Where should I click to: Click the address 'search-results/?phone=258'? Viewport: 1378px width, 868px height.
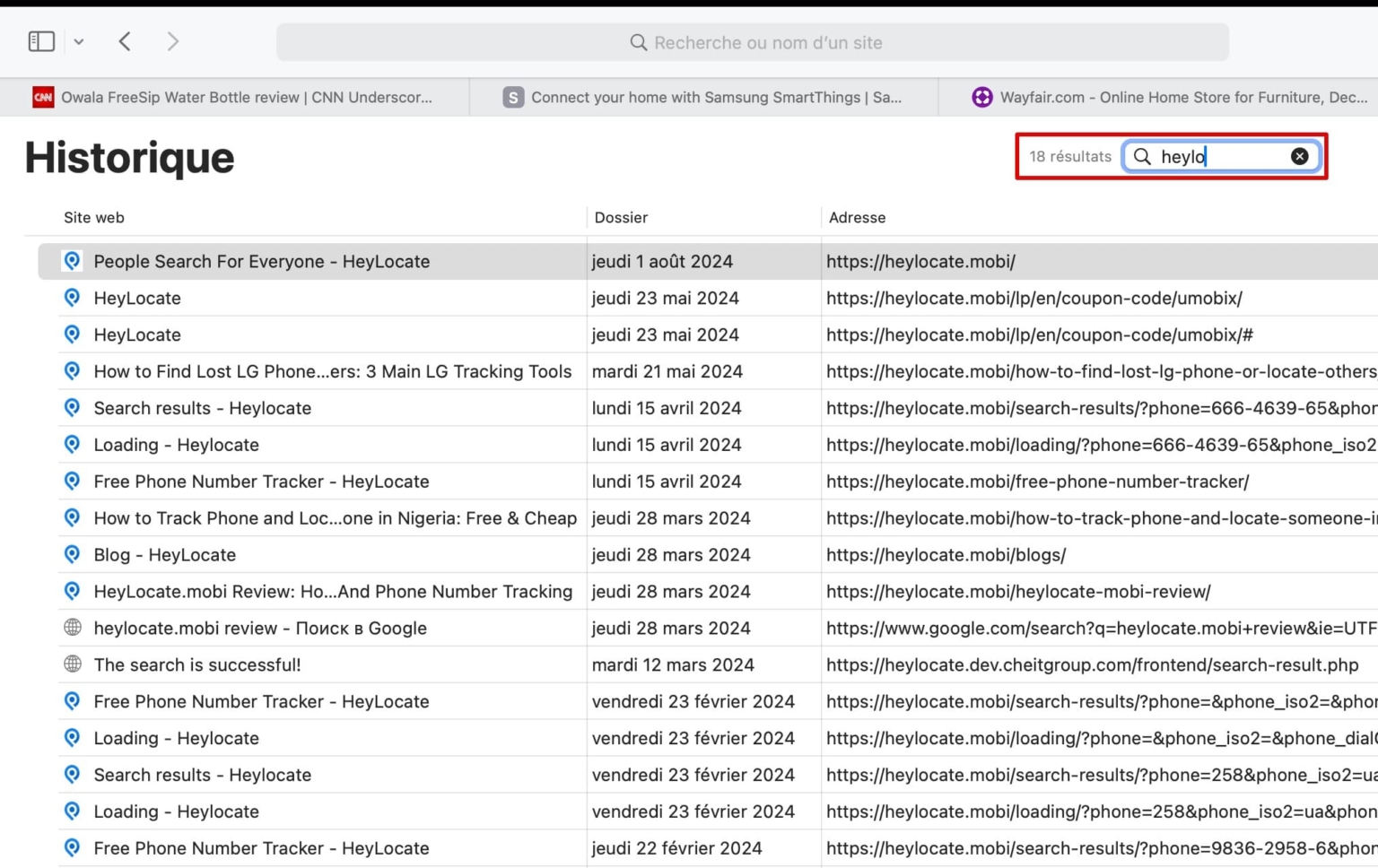click(x=1102, y=776)
